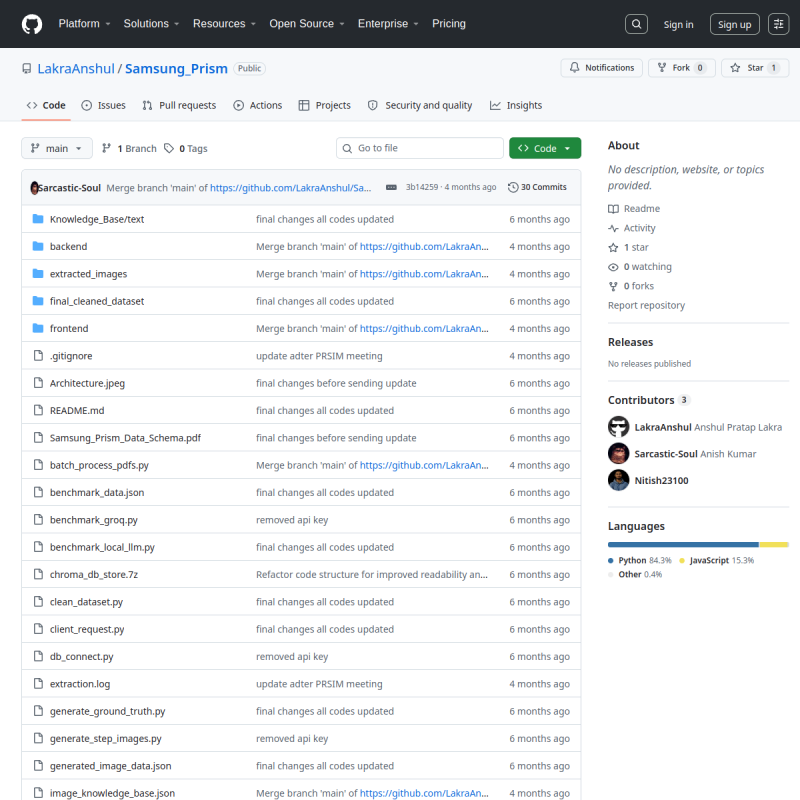Screen dimensions: 800x800
Task: Focus the Go to file search field
Action: click(420, 148)
